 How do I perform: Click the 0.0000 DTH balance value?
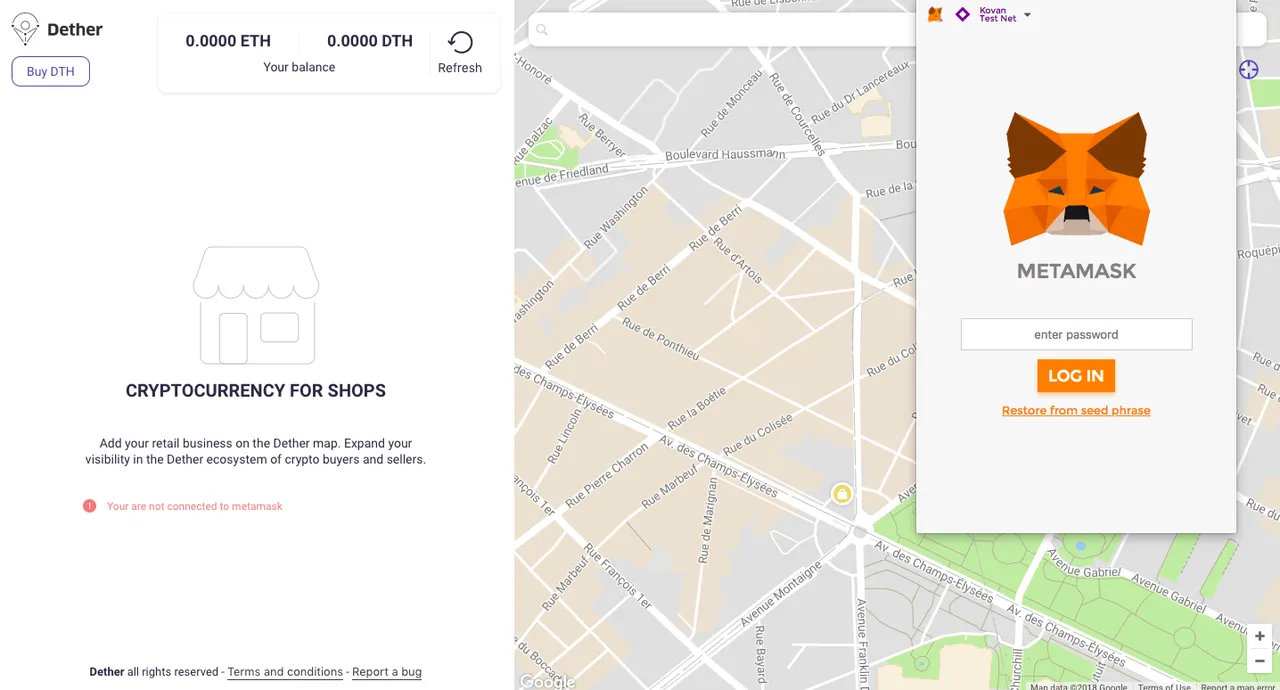(x=370, y=41)
